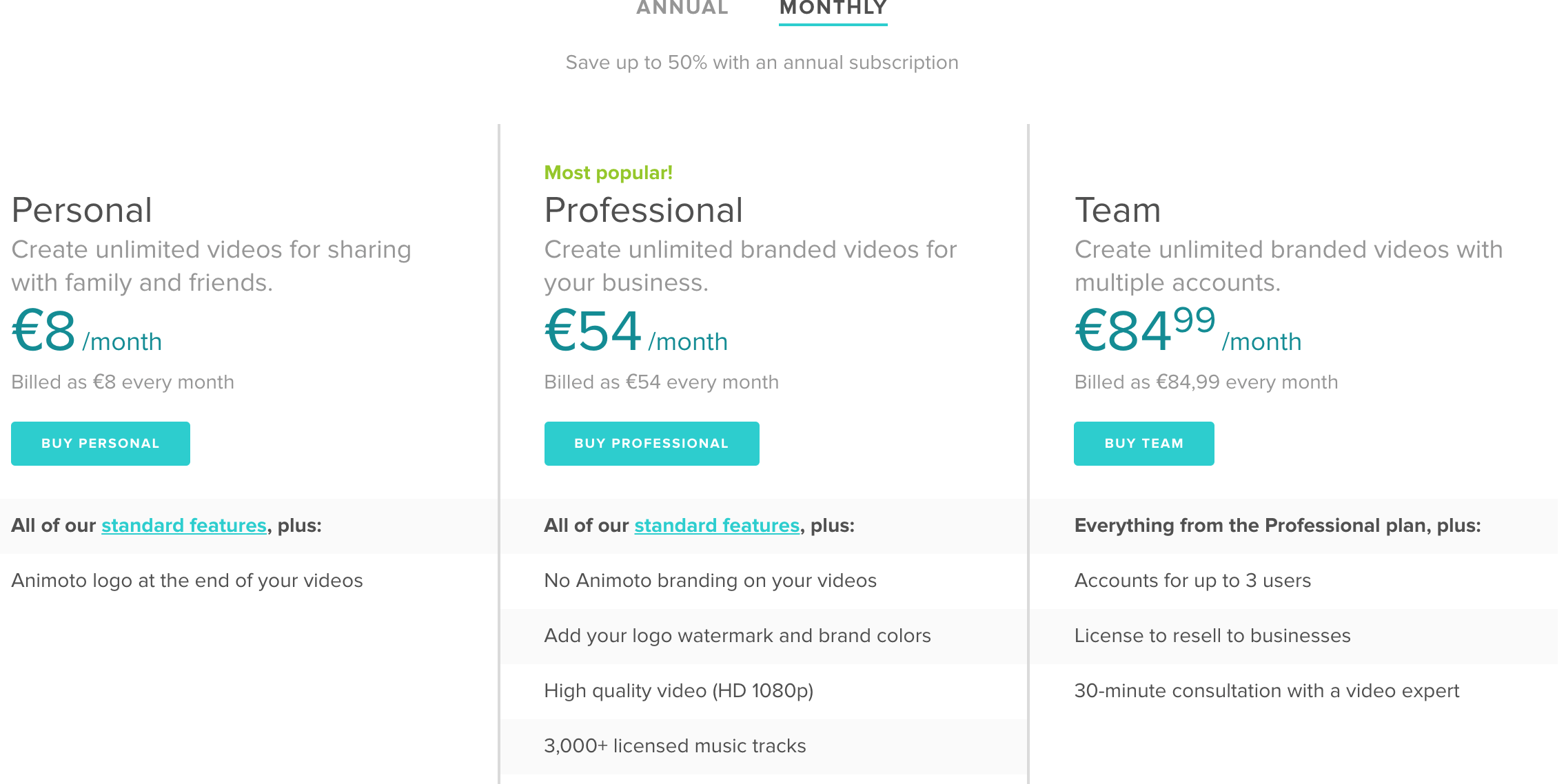1566x784 pixels.
Task: Click the BUY TEAM button
Action: tap(1143, 443)
